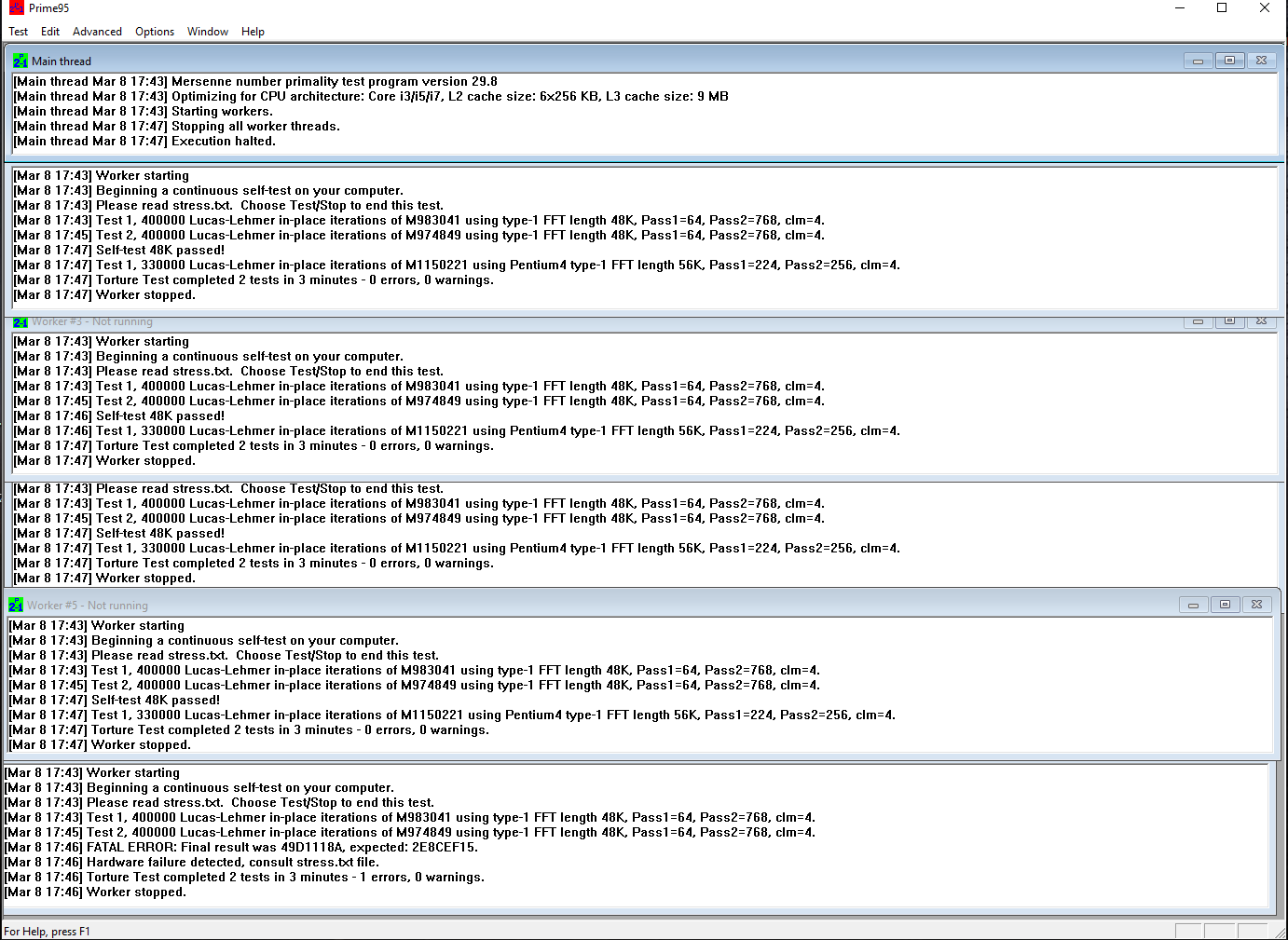Click the 'Starting workers.' log line
Screen dimensions: 1288x940
point(144,112)
